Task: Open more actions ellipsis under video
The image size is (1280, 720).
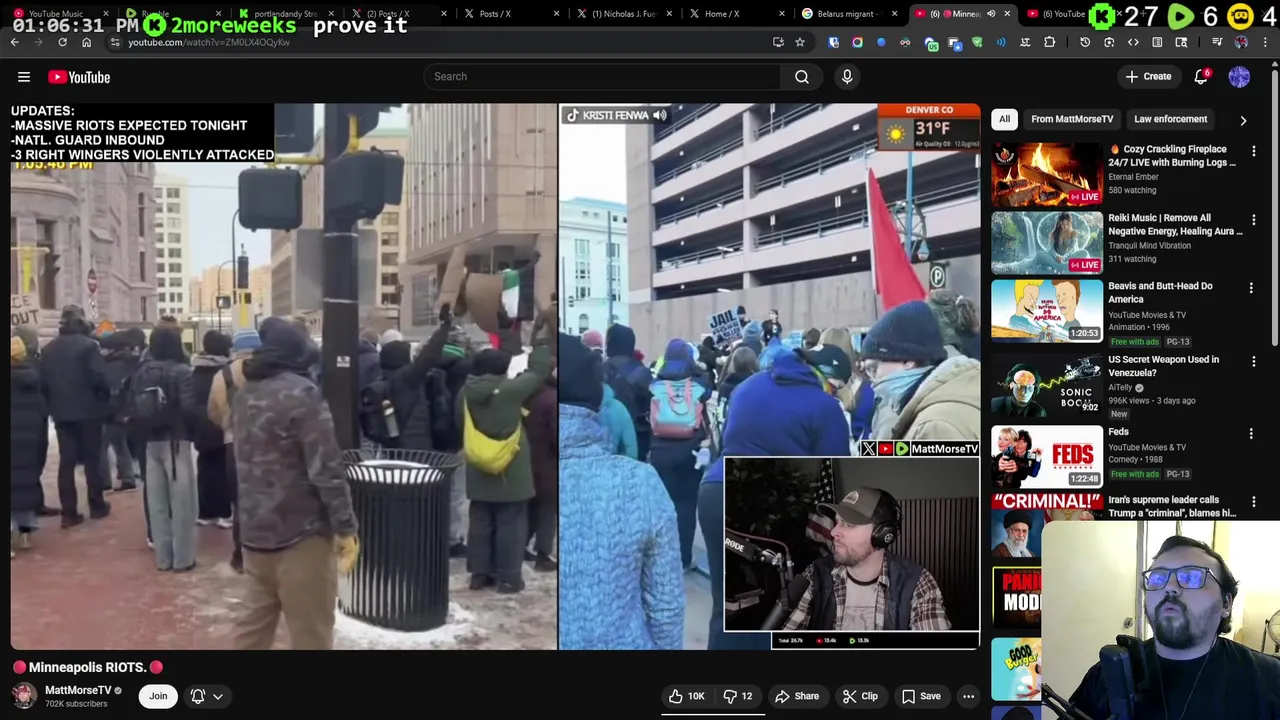Action: click(x=968, y=696)
